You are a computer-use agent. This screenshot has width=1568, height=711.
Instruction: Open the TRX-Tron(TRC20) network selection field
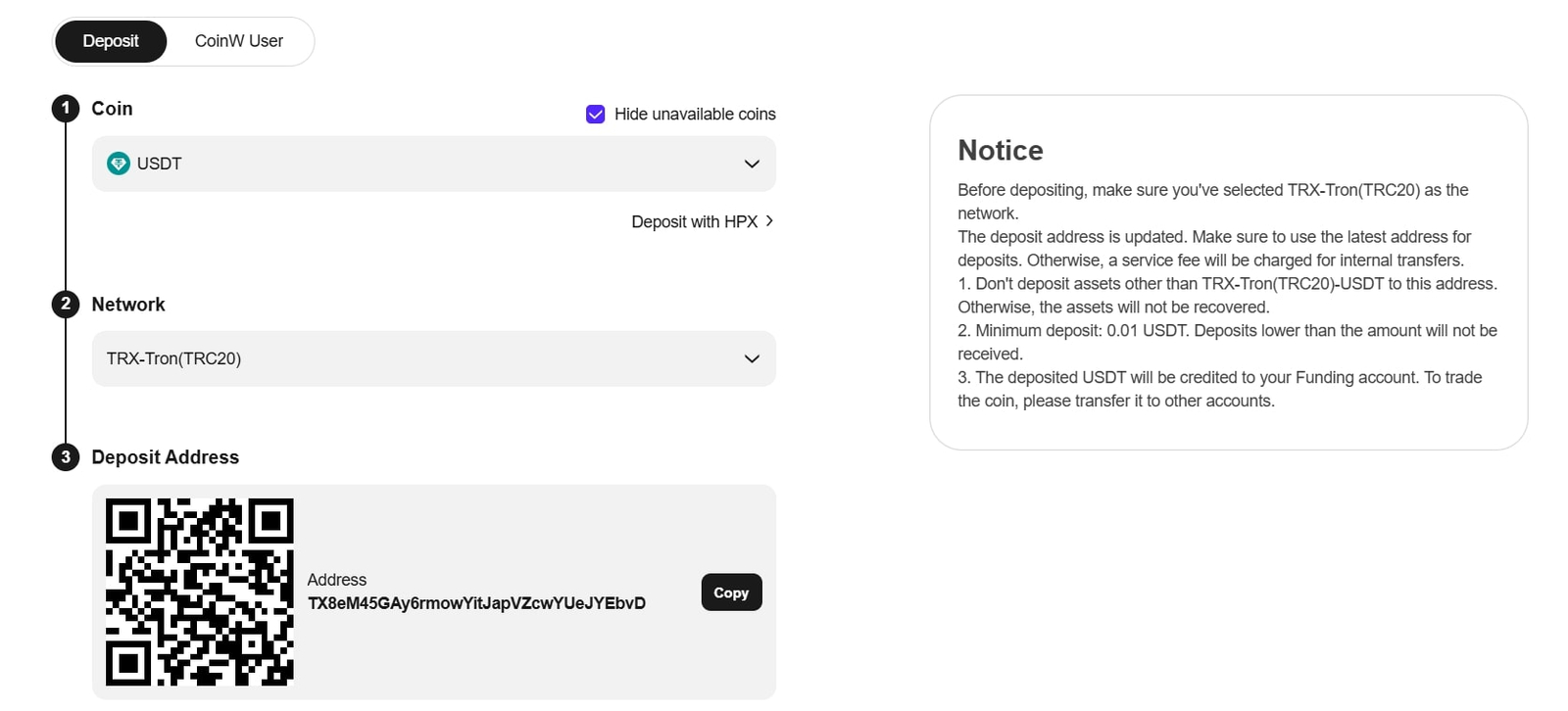pos(433,358)
